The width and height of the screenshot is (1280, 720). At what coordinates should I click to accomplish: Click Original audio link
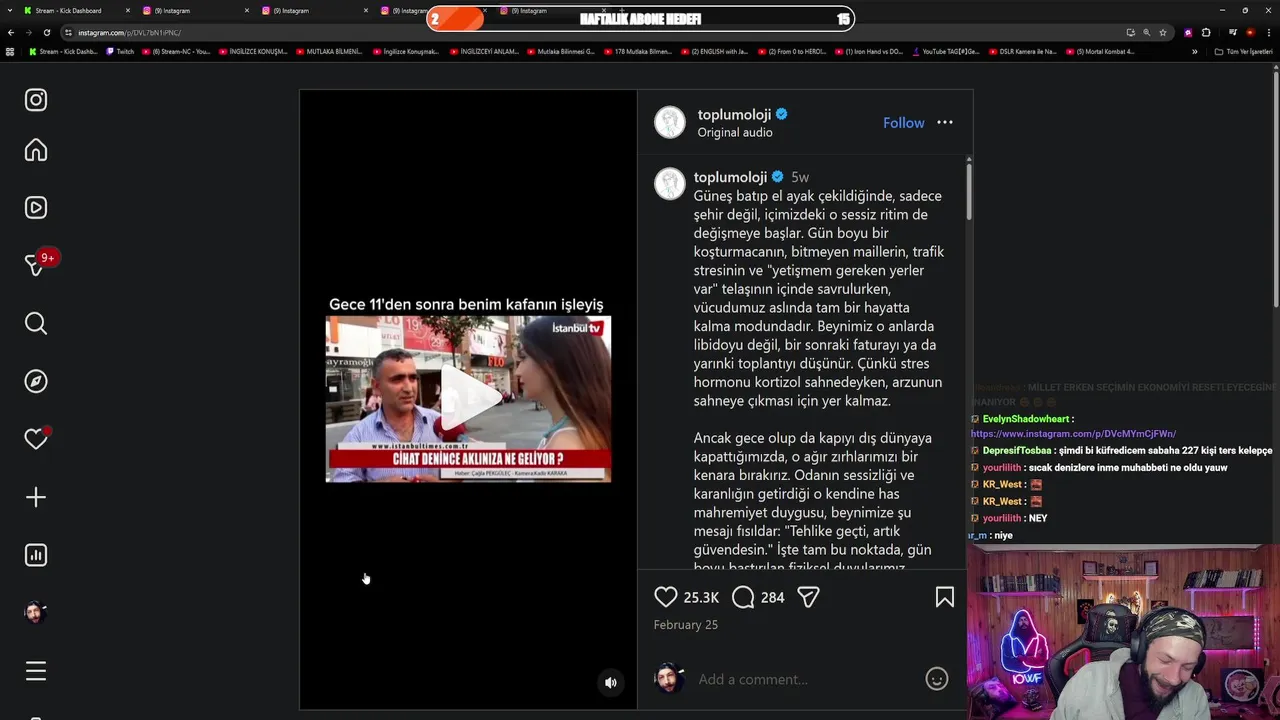tap(735, 133)
